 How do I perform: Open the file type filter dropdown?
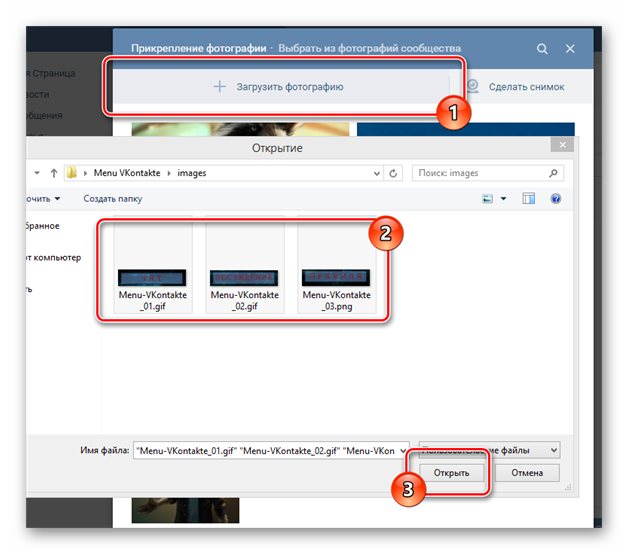[x=489, y=450]
